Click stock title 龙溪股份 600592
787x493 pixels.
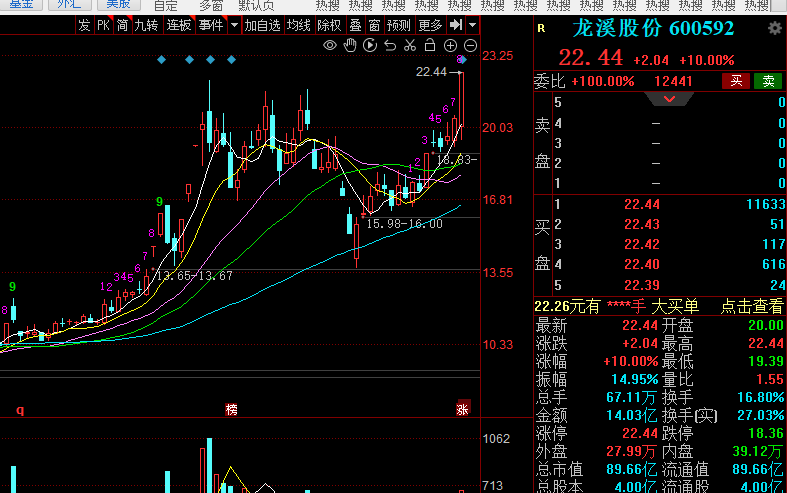[653, 29]
